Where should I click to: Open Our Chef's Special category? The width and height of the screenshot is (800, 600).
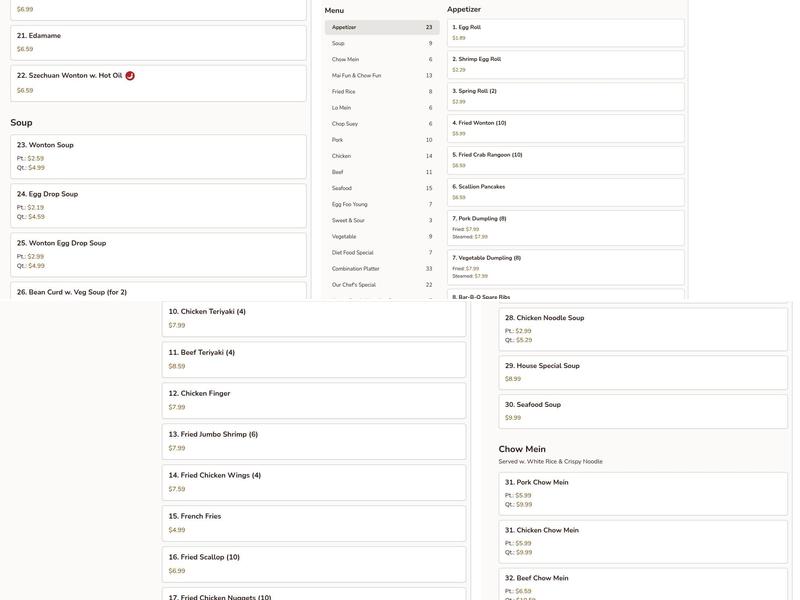tap(381, 285)
